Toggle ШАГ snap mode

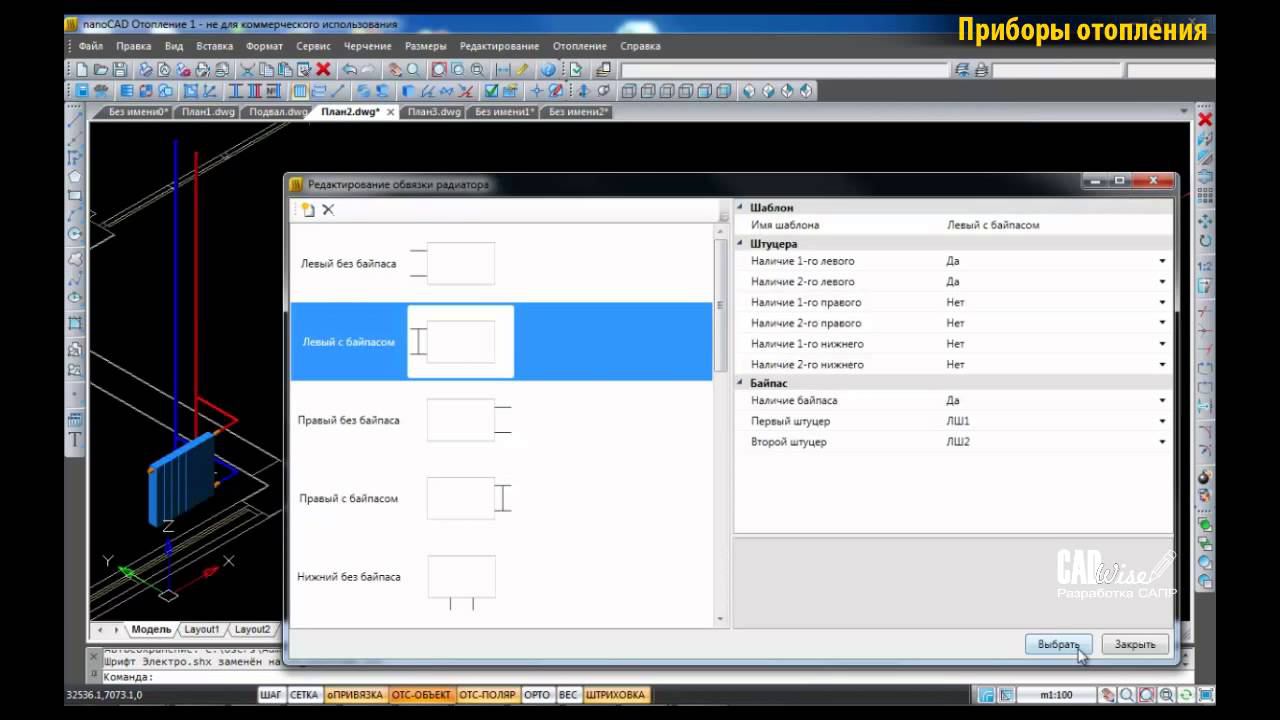[x=271, y=695]
